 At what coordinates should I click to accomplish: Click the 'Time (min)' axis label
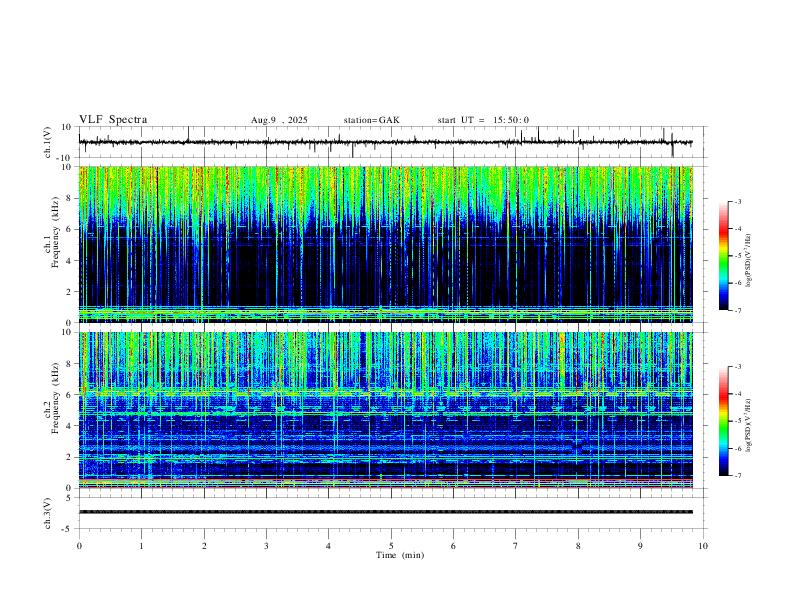pyautogui.click(x=400, y=555)
